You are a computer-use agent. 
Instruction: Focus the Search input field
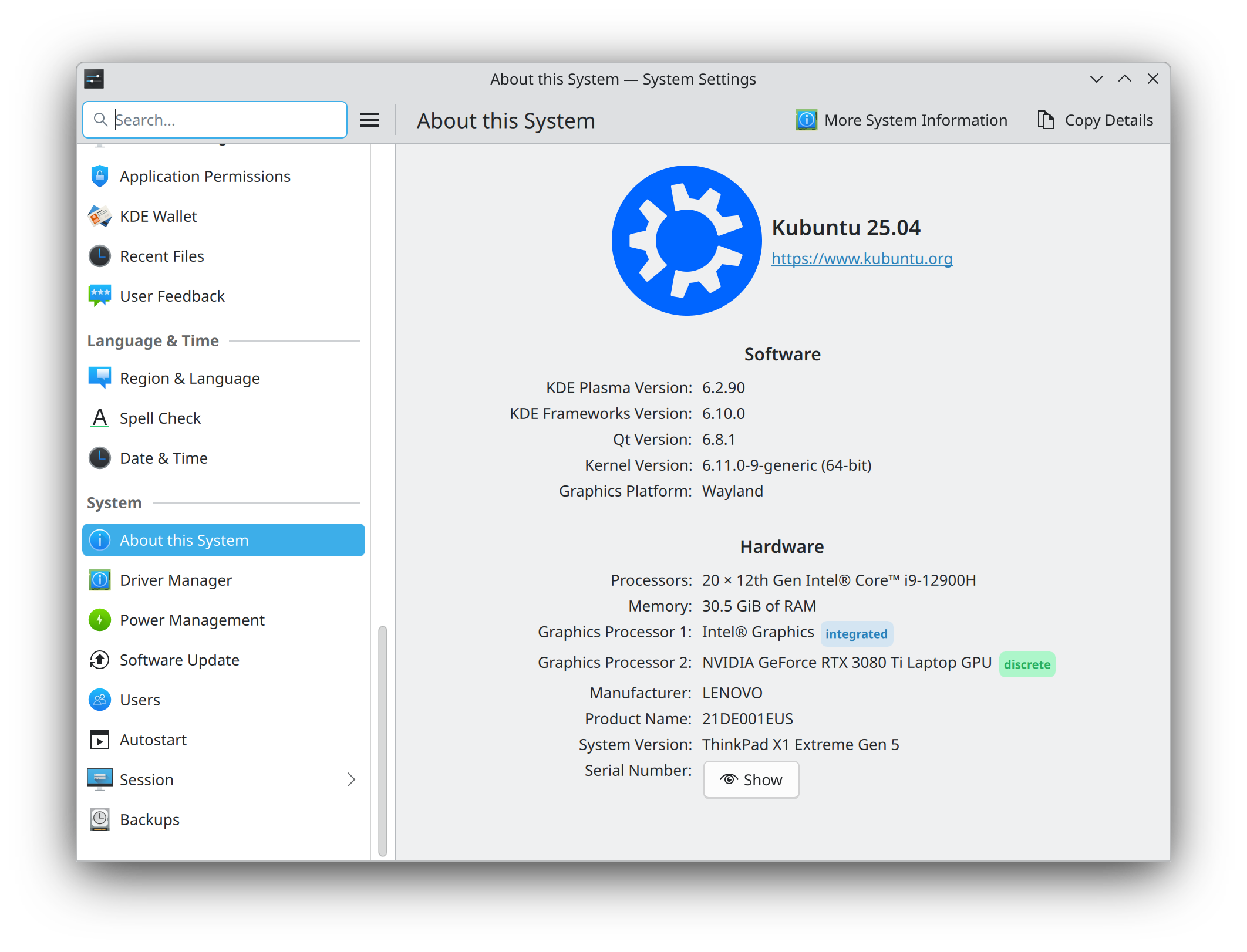click(x=215, y=120)
